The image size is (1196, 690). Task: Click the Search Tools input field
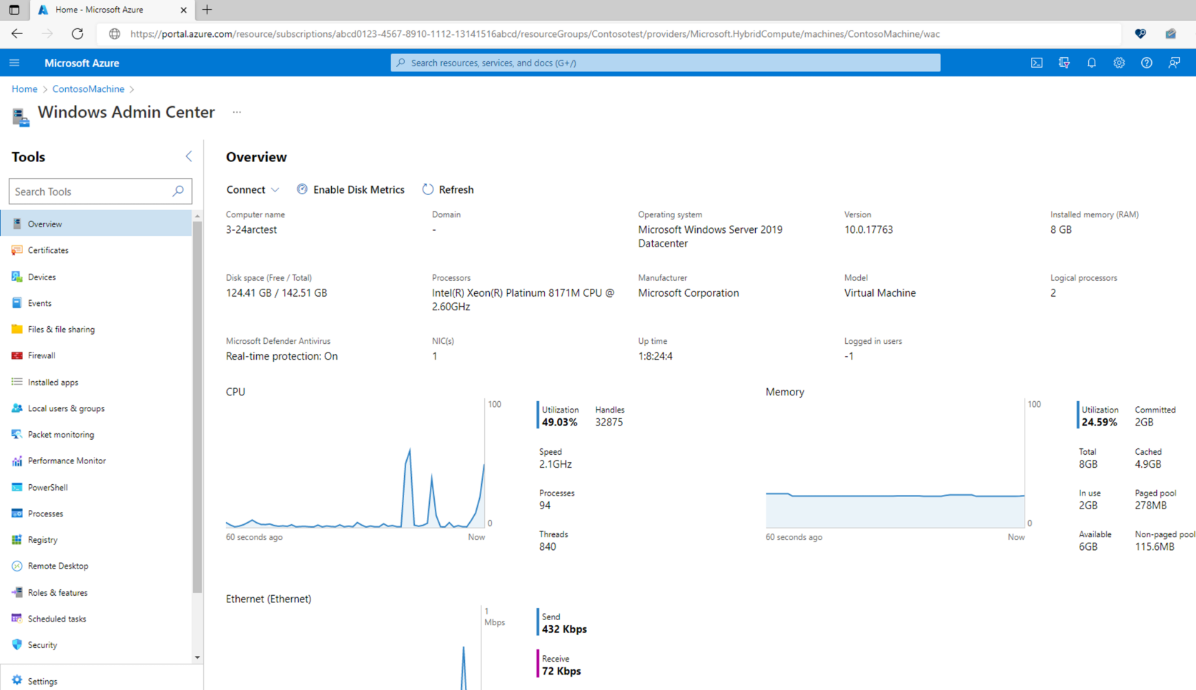coord(90,192)
